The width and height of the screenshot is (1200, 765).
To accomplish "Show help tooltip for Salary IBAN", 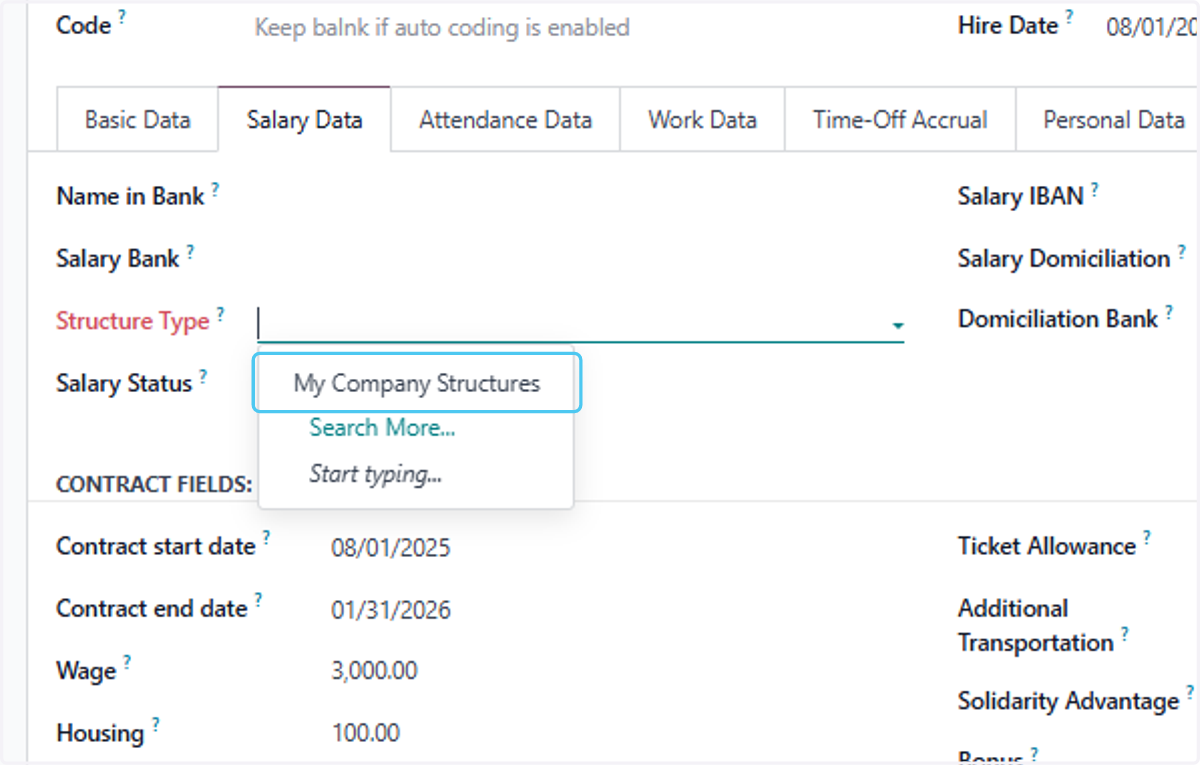I will click(x=1095, y=188).
